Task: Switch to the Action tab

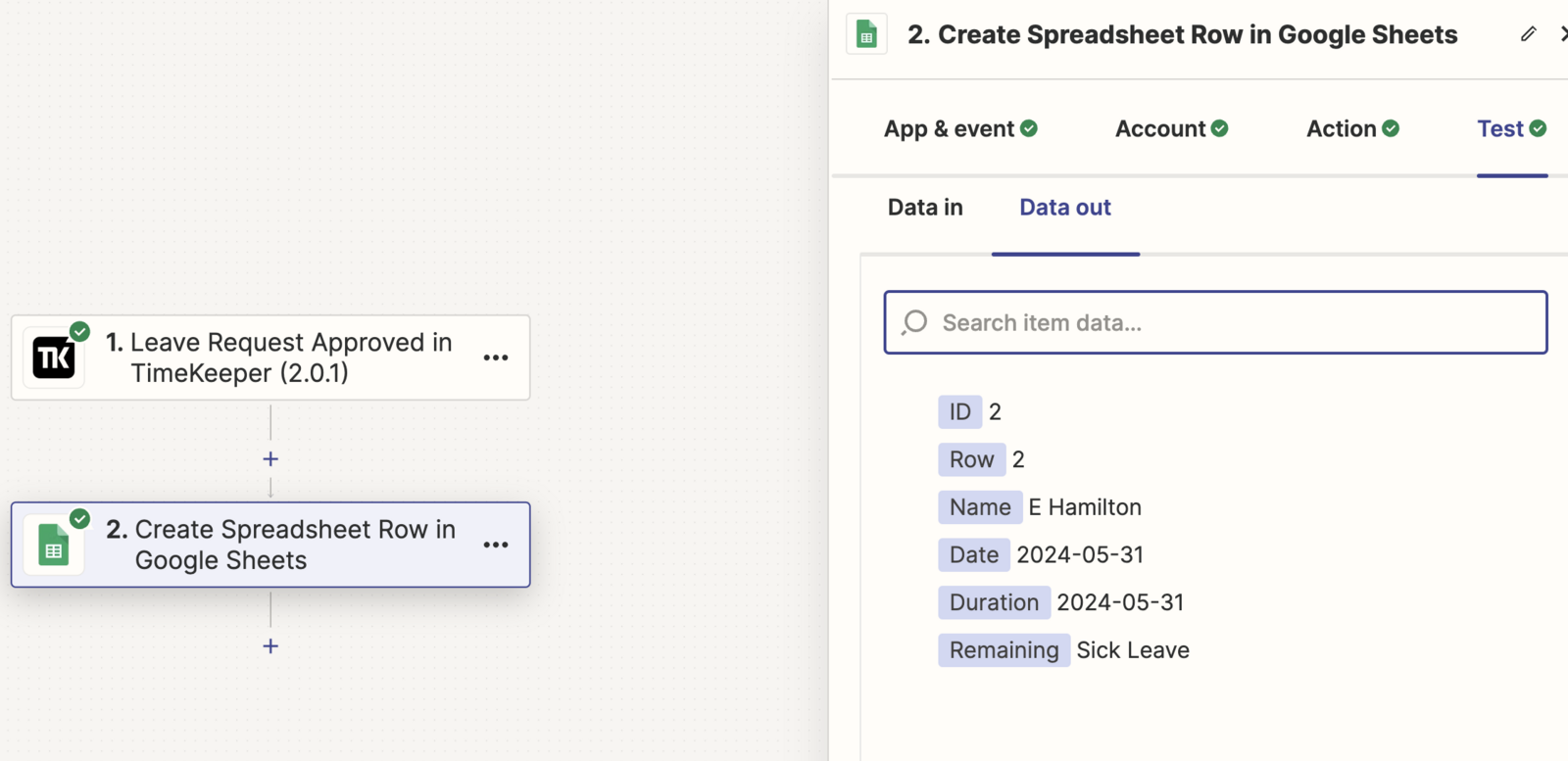Action: point(1352,128)
